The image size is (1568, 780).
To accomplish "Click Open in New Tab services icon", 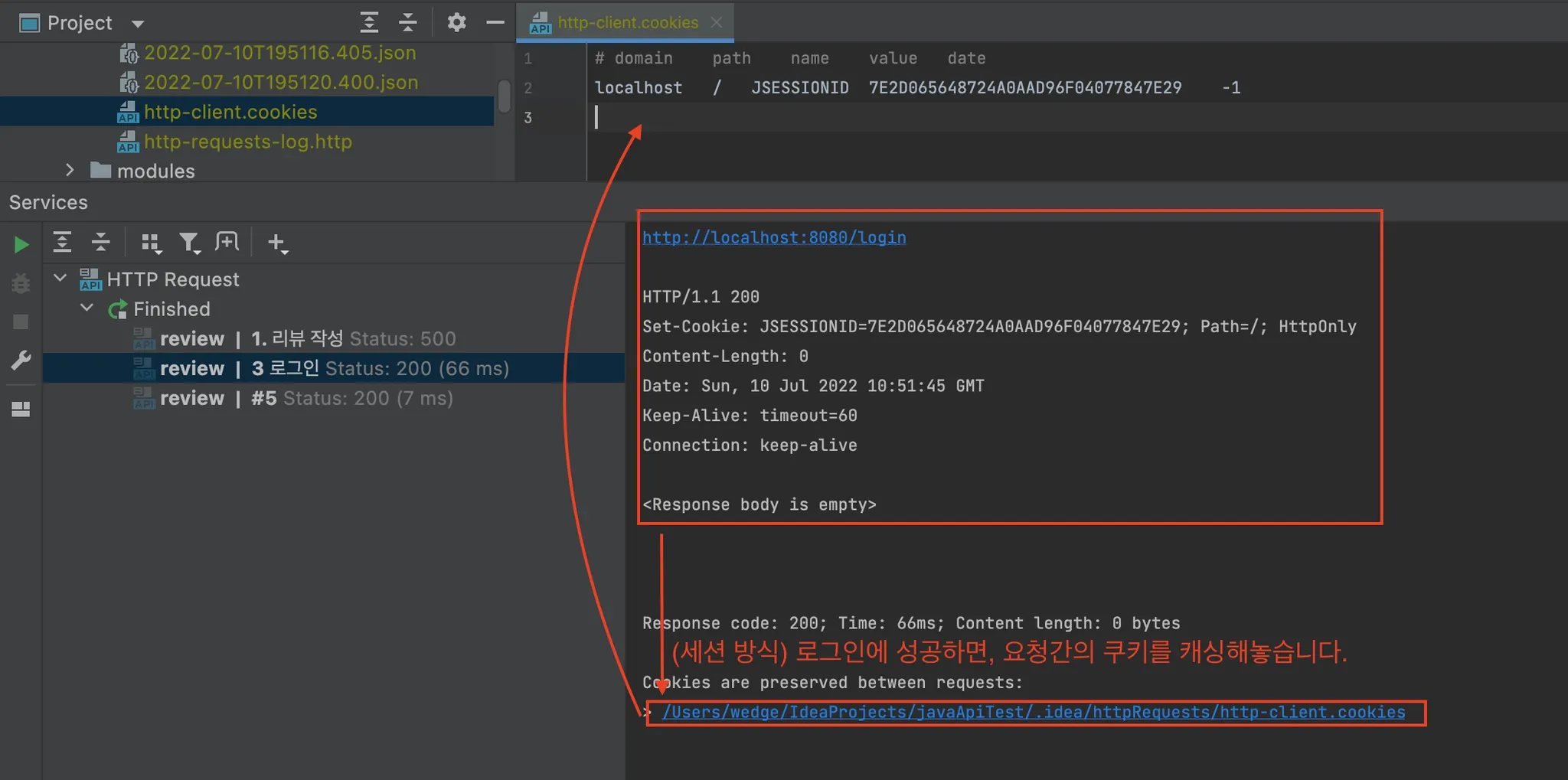I will [227, 243].
